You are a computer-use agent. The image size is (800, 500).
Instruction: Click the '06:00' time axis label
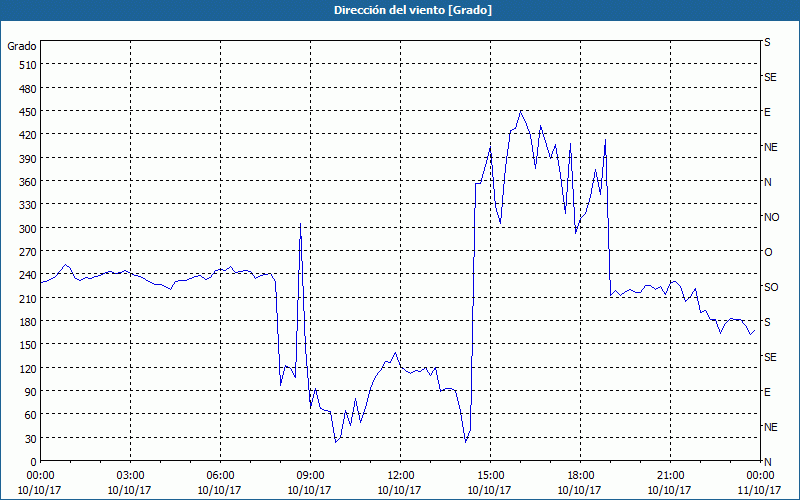220,476
